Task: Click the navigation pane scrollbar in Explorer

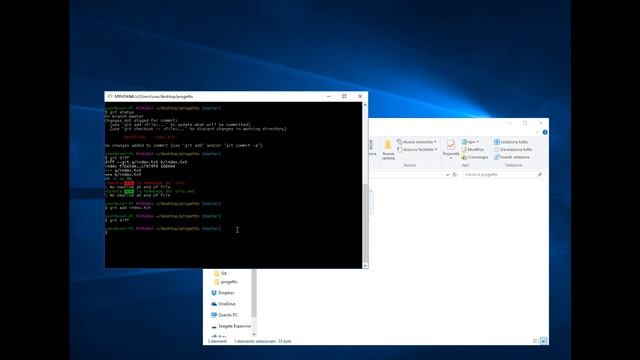Action: [x=254, y=293]
